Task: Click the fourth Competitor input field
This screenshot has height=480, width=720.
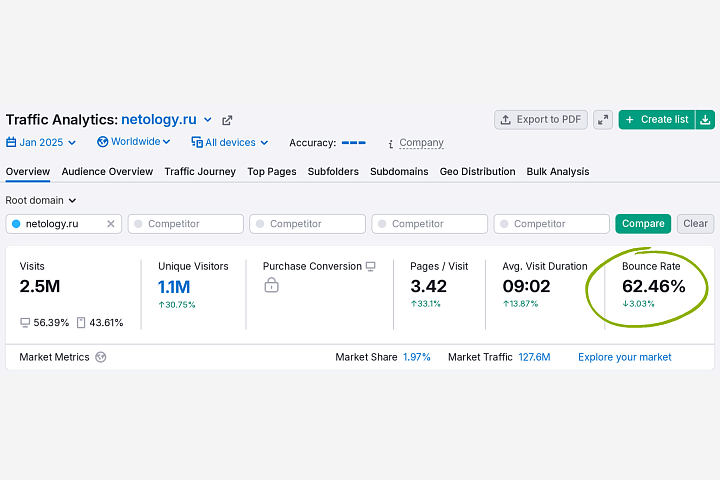Action: pos(551,224)
